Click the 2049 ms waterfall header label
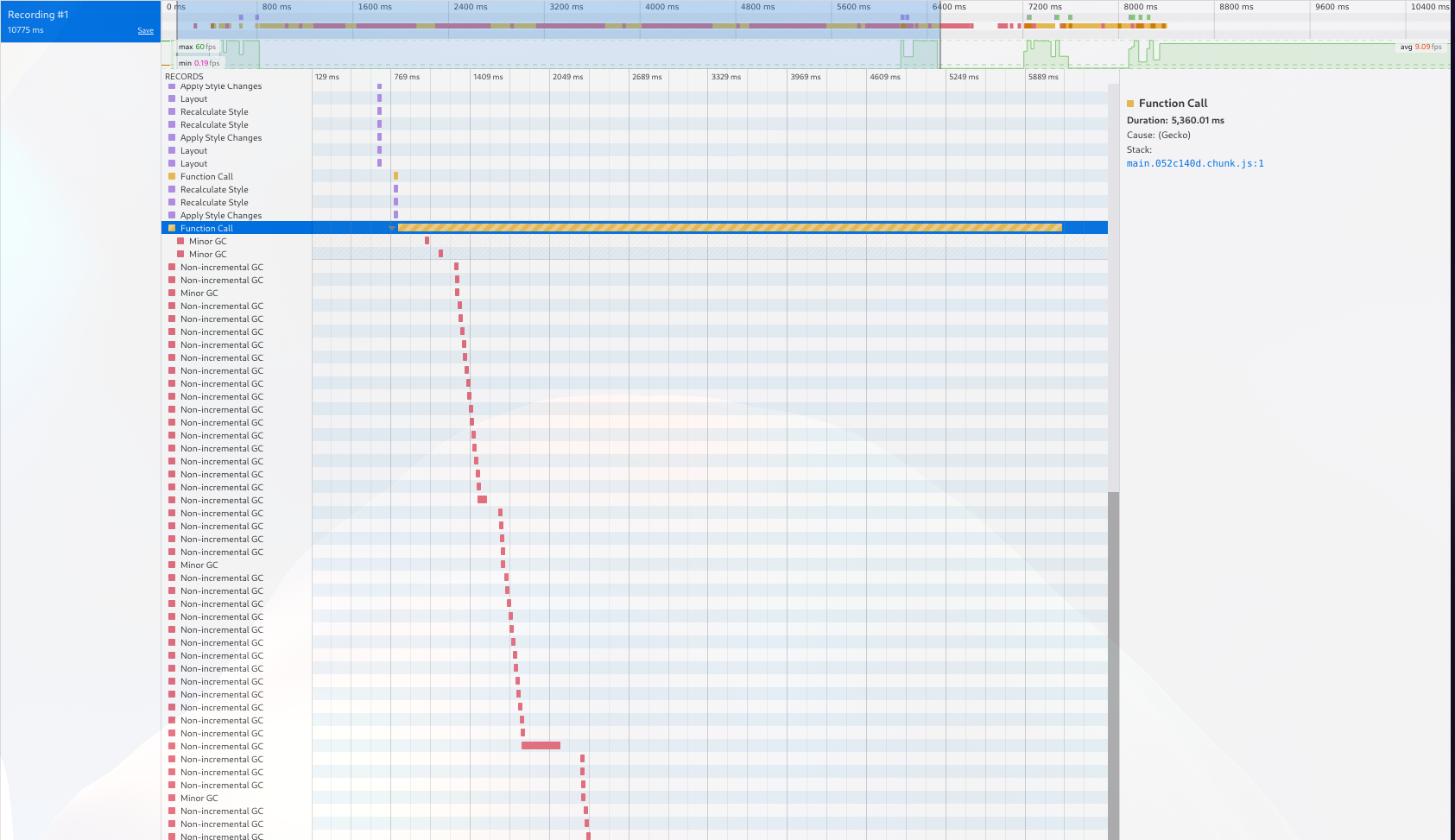The image size is (1455, 840). click(x=567, y=77)
